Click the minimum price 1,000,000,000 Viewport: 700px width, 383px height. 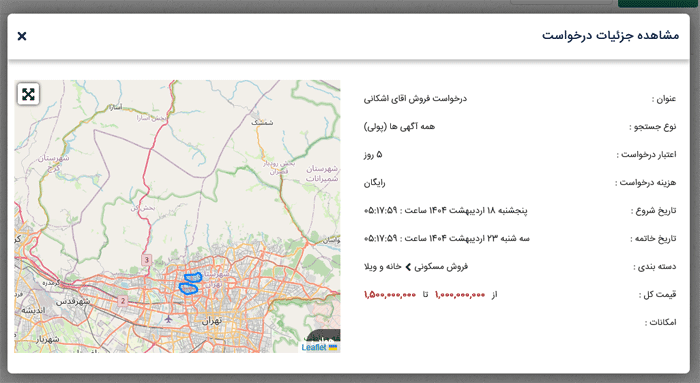click(460, 295)
